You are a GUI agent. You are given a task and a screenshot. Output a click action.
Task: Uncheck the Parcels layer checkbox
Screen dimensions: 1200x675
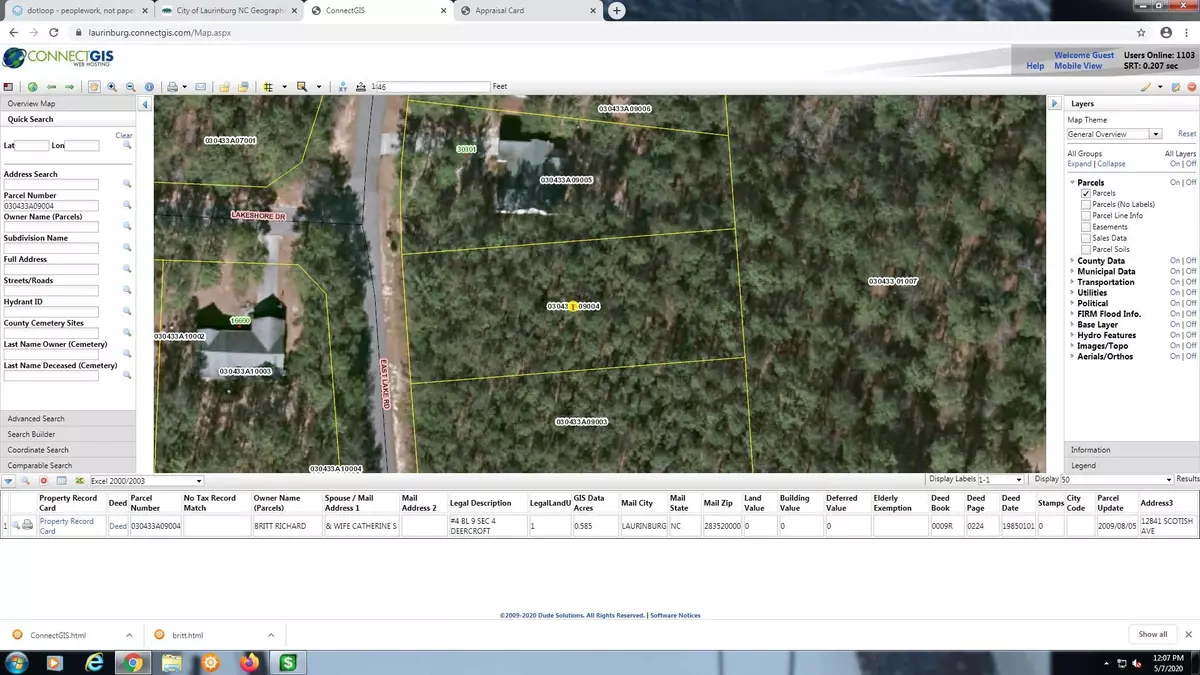[1086, 193]
